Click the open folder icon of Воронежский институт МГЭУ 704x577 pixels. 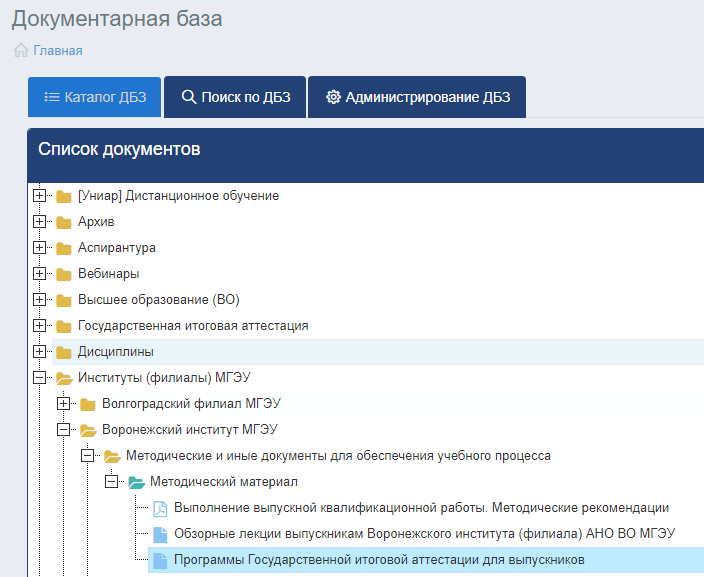(88, 430)
